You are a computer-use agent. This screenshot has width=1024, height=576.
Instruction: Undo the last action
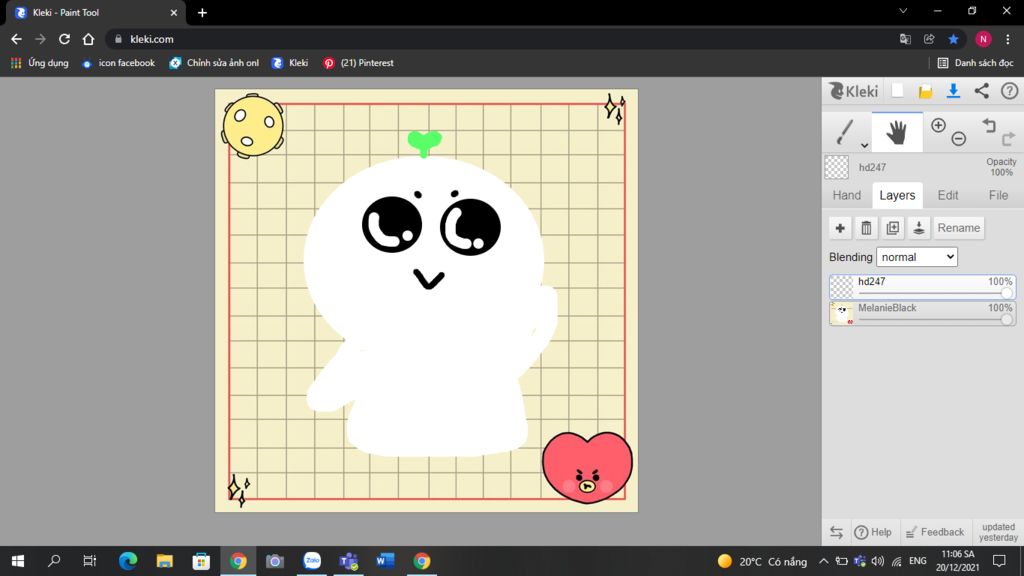coord(989,125)
